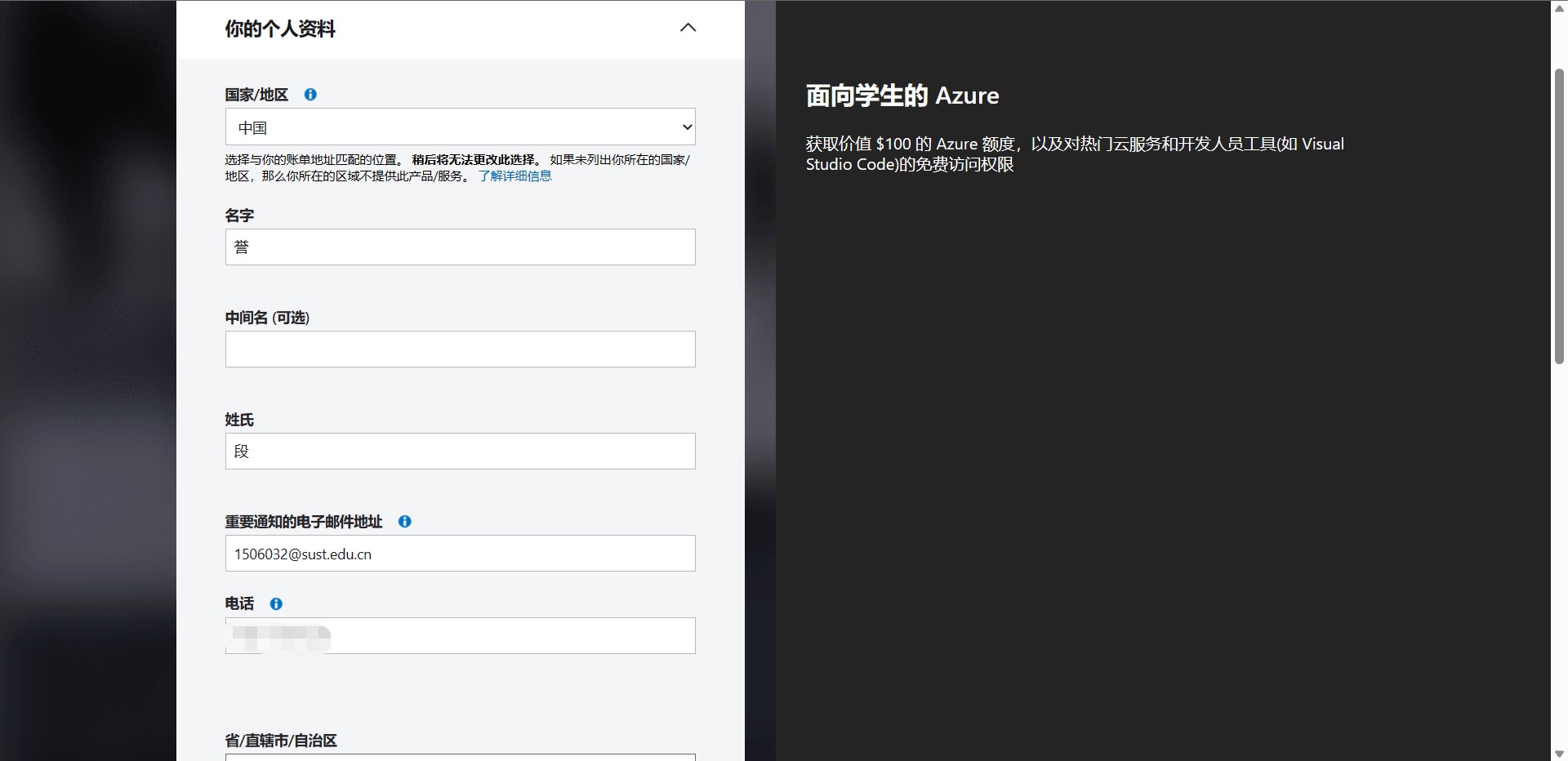Click the 名字 input field containing 誉
The height and width of the screenshot is (761, 1568).
click(460, 247)
